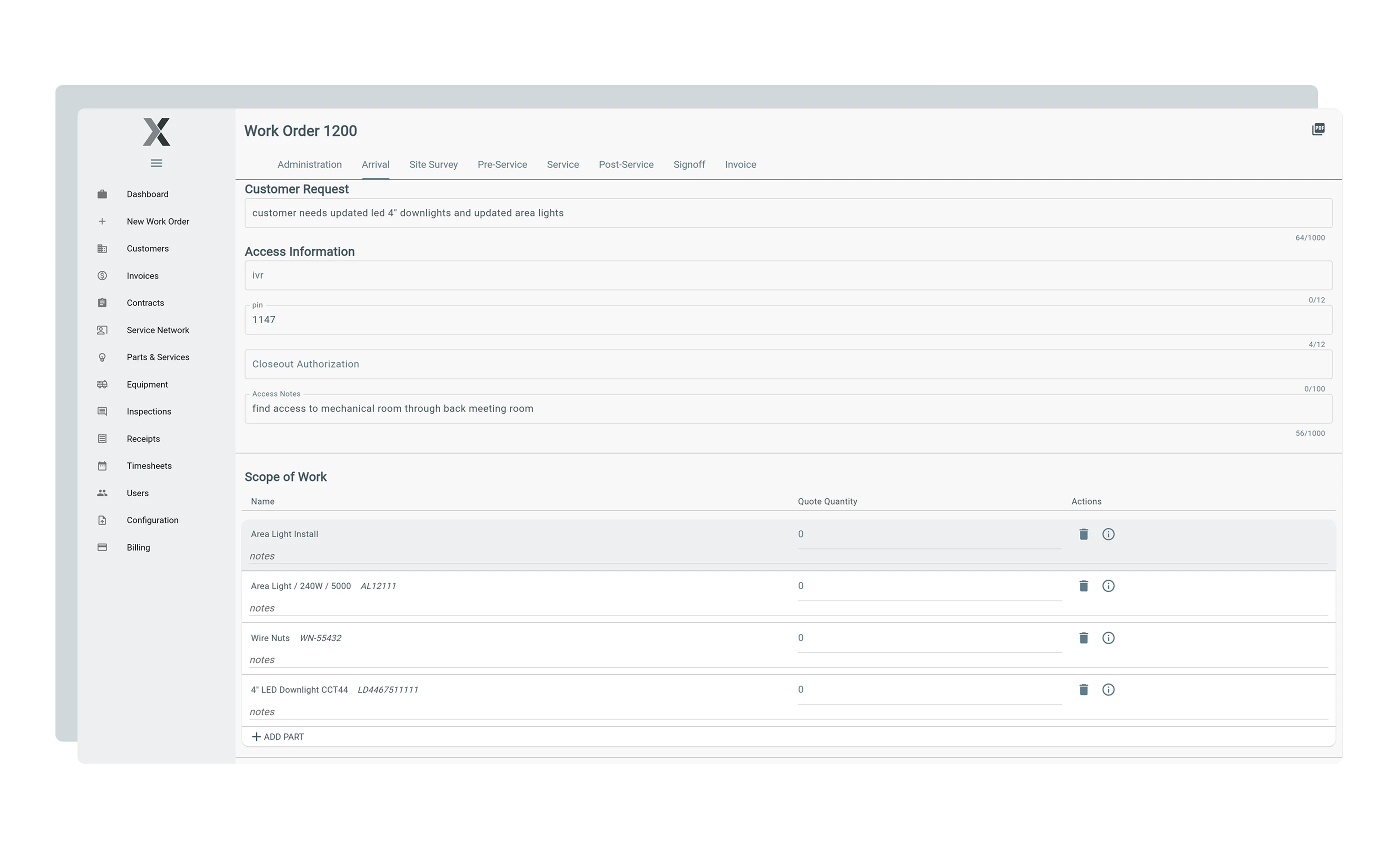Switch to the Invoice tab
Image resolution: width=1400 pixels, height=850 pixels.
[x=740, y=165]
